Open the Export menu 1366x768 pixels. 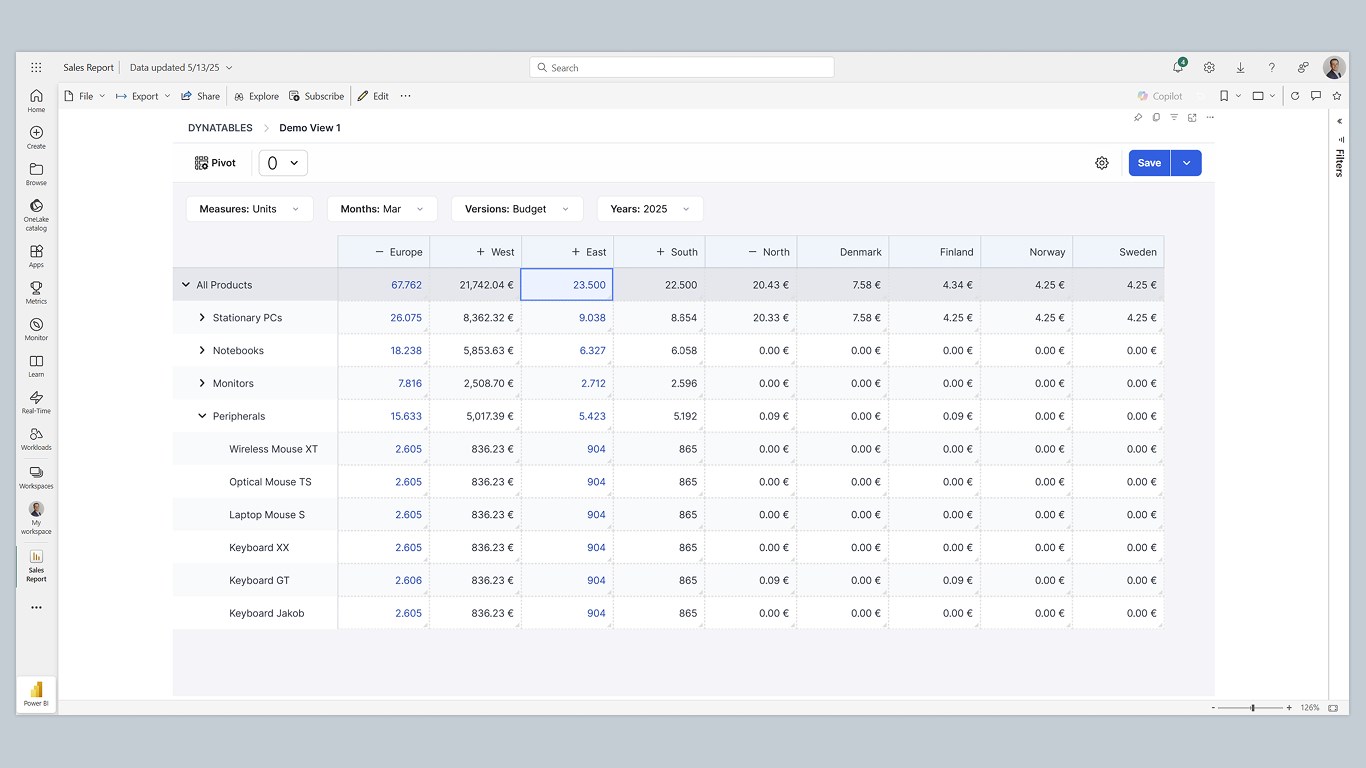(143, 96)
